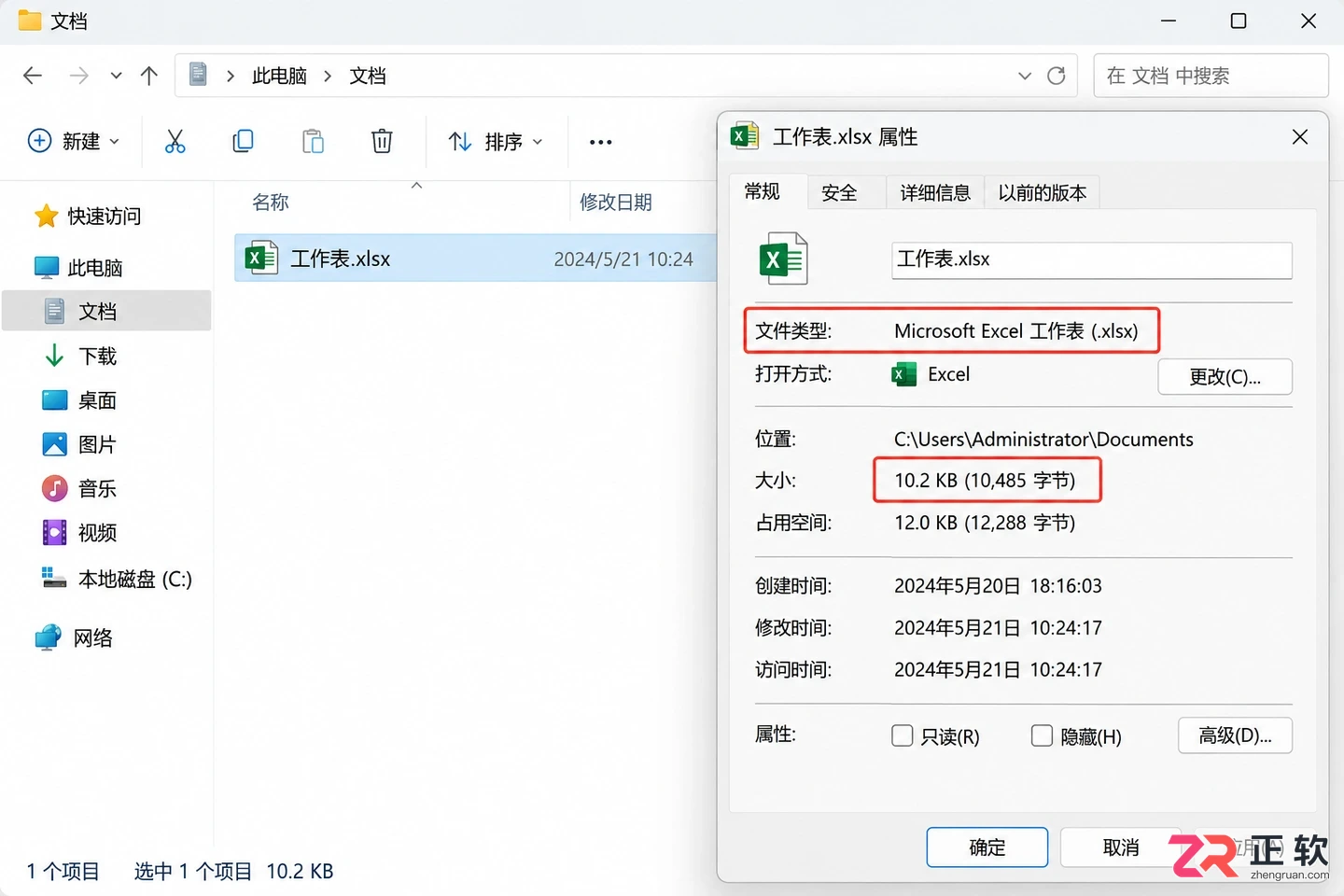Sort by the 名称 column header
The width and height of the screenshot is (1344, 896).
point(271,202)
